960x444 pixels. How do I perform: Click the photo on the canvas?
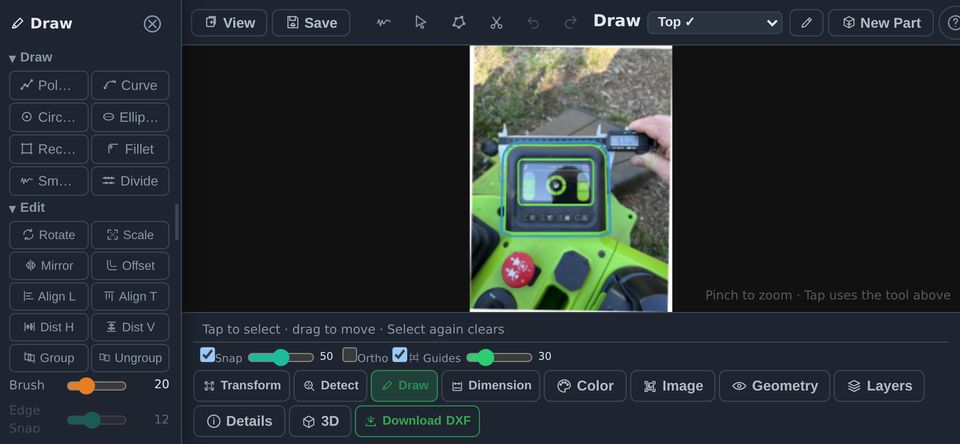tap(571, 179)
